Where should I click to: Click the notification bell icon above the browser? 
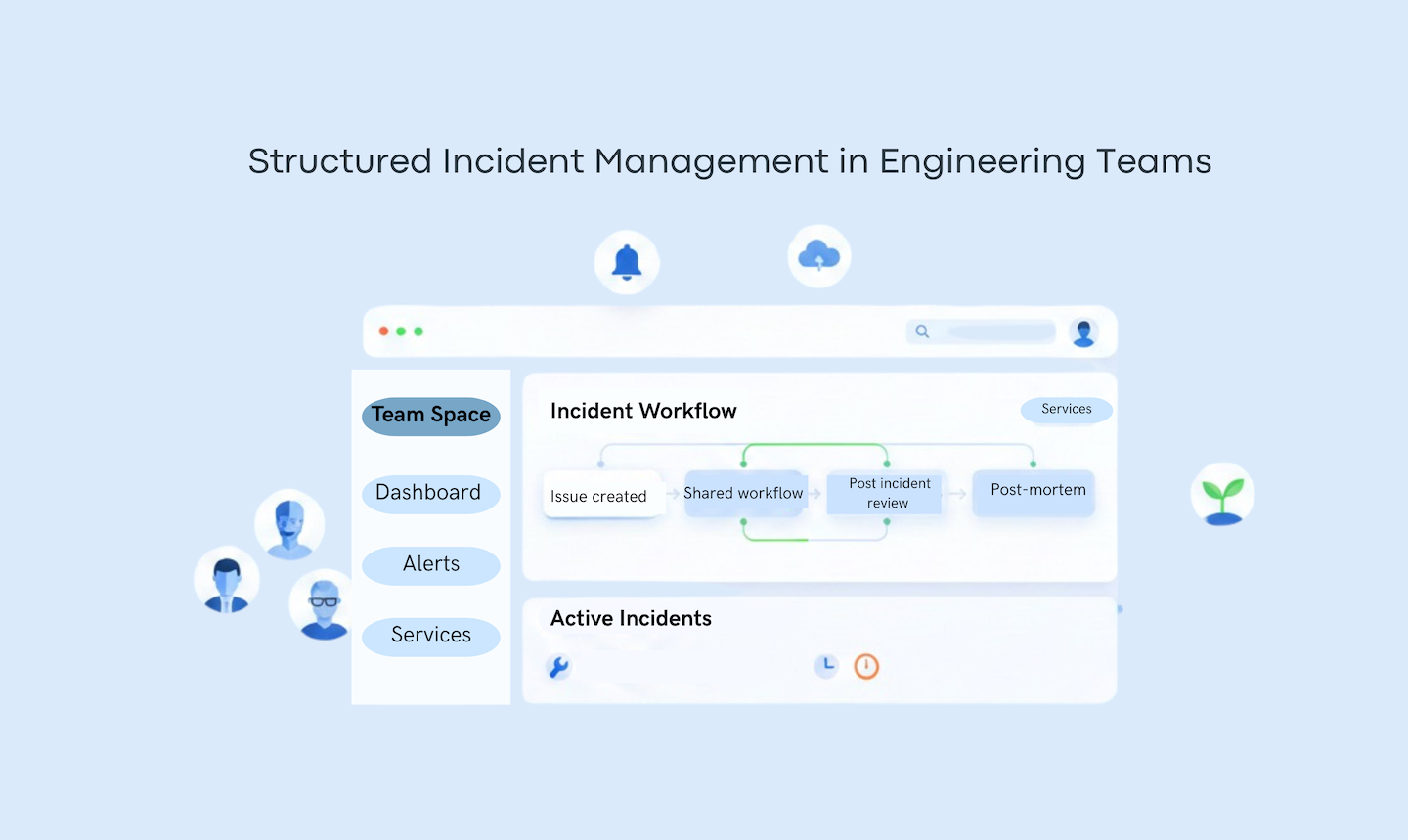(627, 261)
